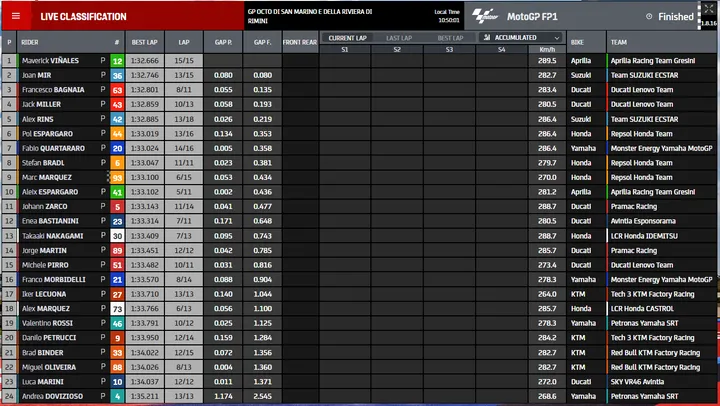The width and height of the screenshot is (720, 406).
Task: Click top speed 289.5
Action: (x=547, y=61)
